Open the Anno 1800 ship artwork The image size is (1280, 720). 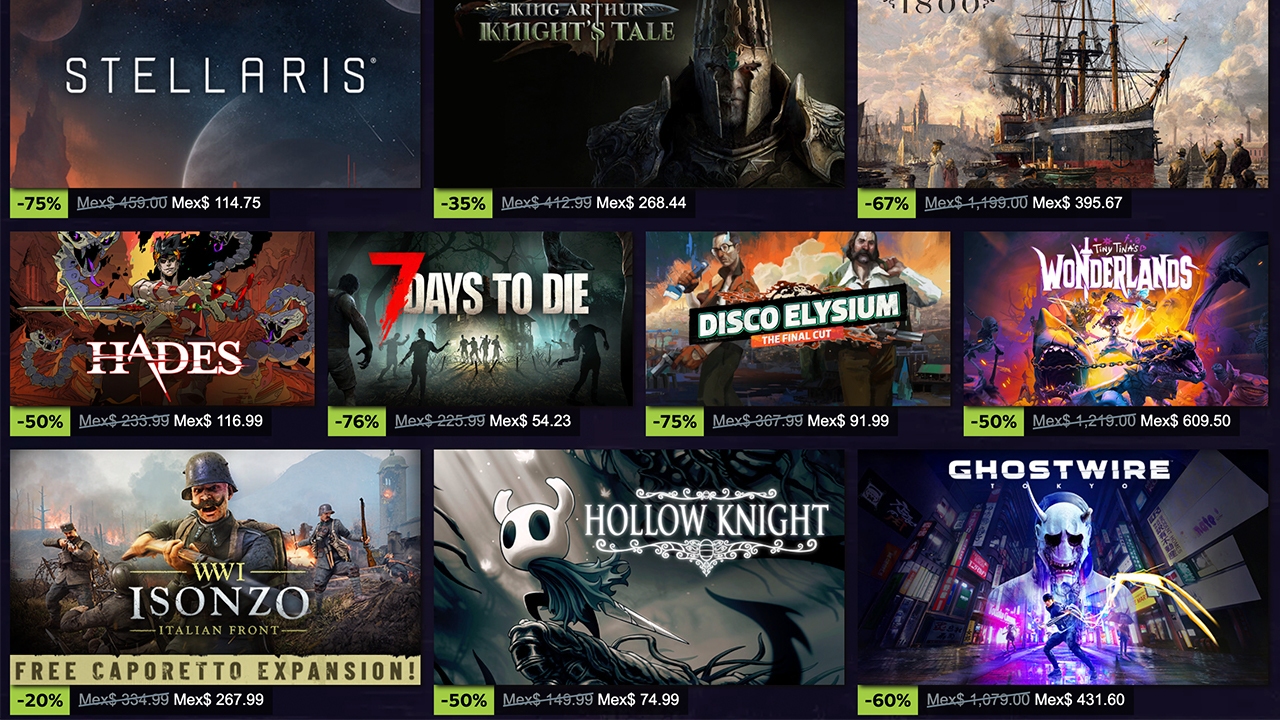pyautogui.click(x=1063, y=93)
